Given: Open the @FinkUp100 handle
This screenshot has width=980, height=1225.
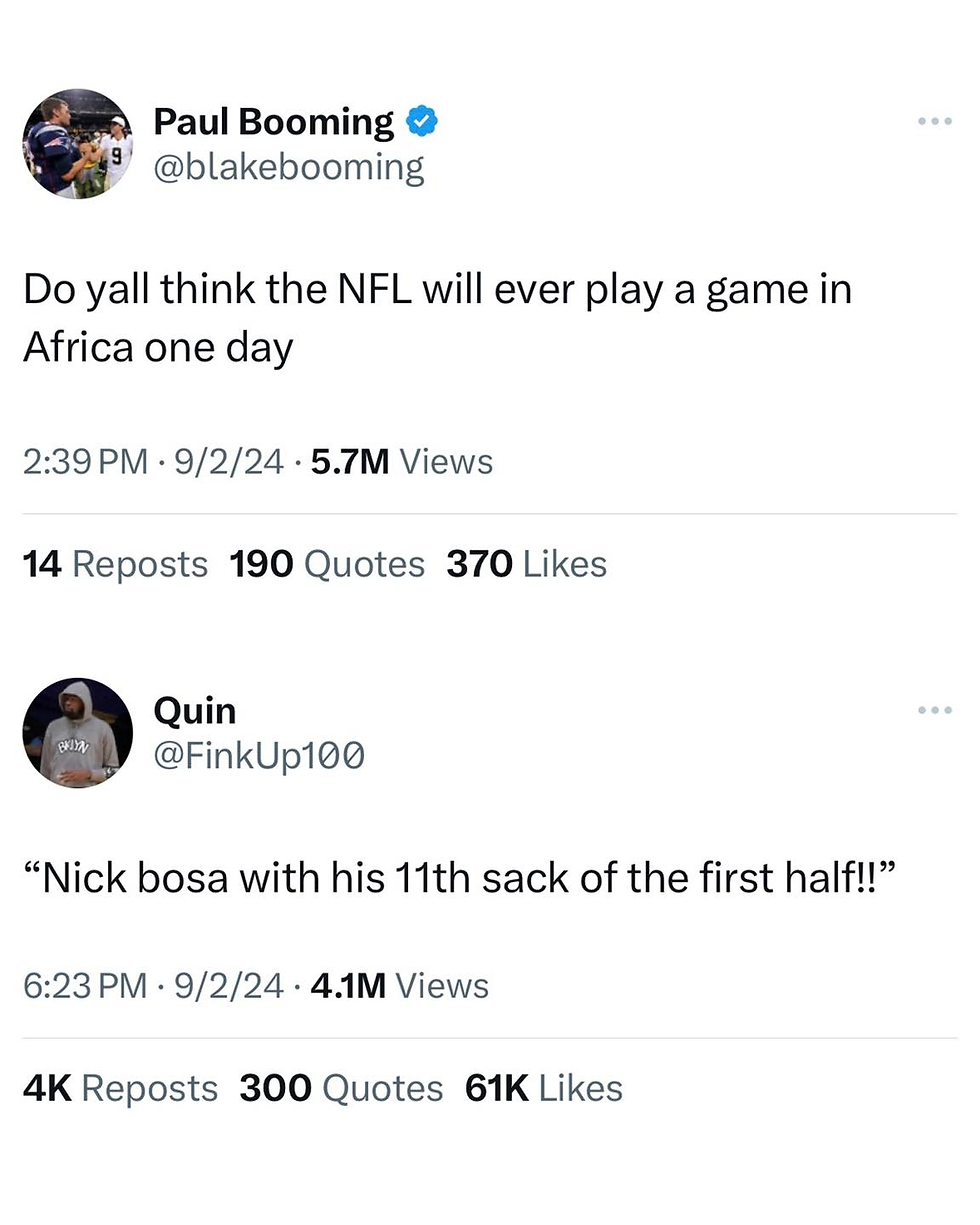Looking at the screenshot, I should click(x=258, y=756).
